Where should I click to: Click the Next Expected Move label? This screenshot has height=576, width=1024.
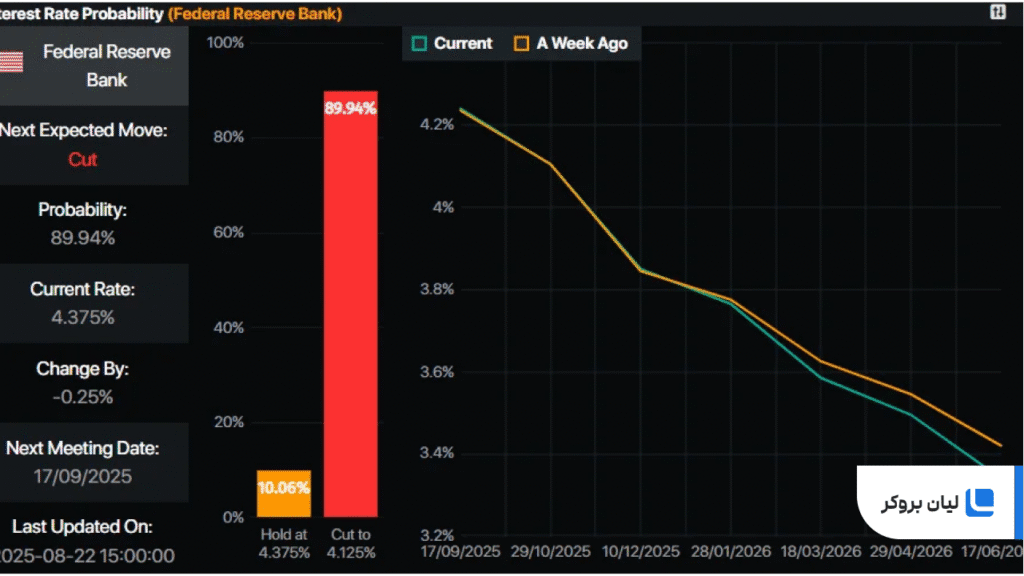pos(84,130)
